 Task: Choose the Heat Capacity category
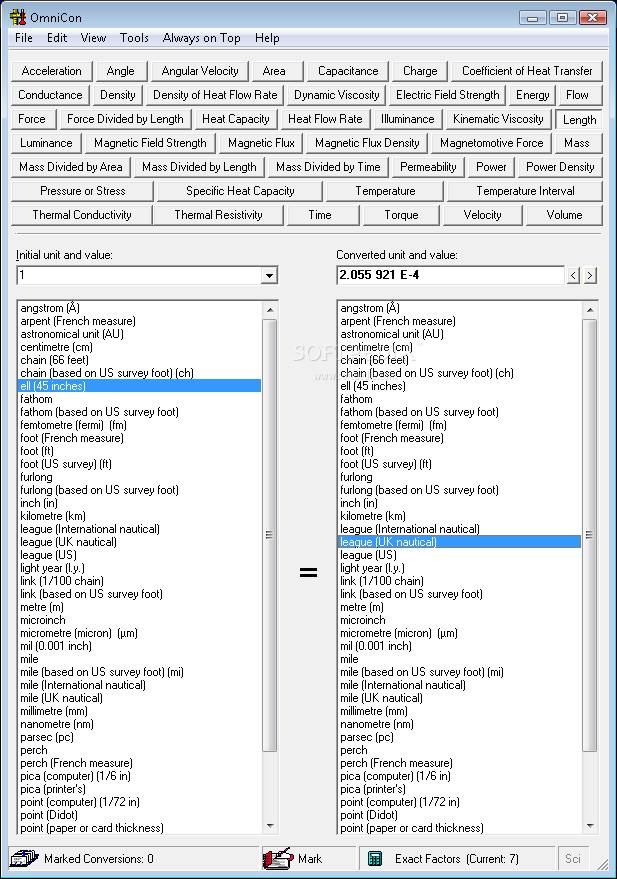[236, 119]
